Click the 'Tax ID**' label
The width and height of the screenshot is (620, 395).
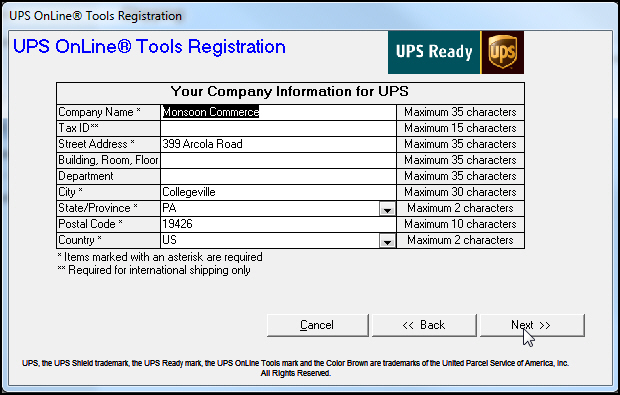pos(78,128)
